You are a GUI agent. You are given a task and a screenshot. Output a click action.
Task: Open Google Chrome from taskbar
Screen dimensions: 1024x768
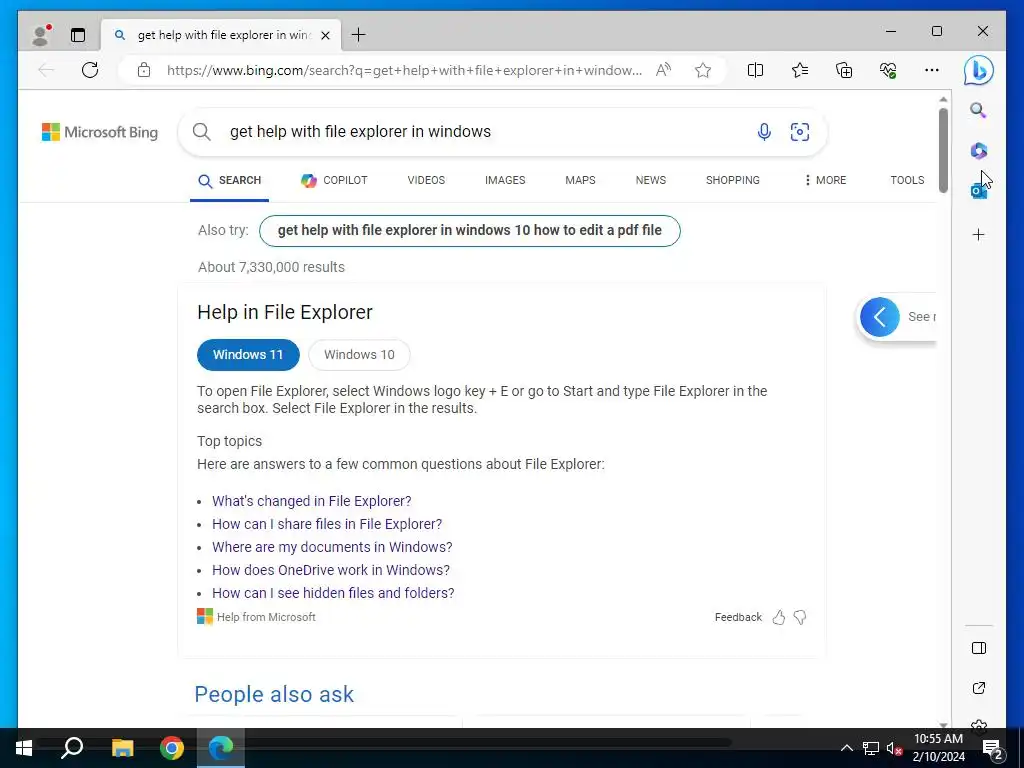pos(172,748)
